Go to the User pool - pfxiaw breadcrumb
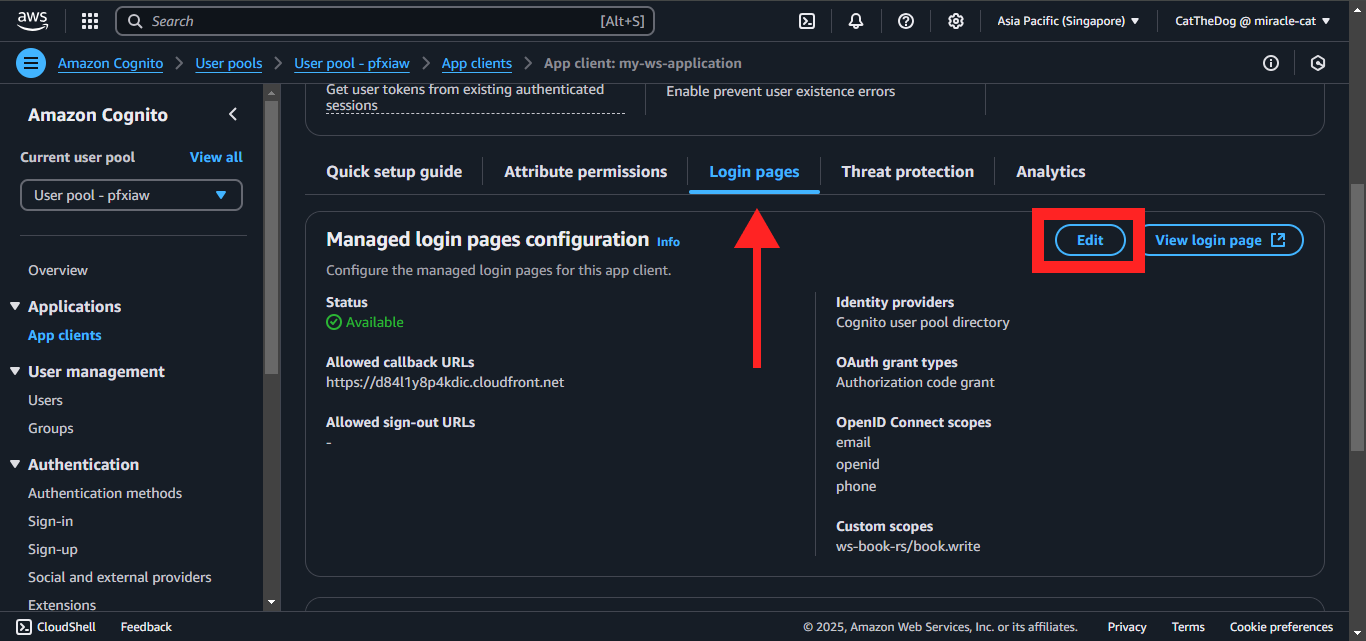This screenshot has height=641, width=1366. click(x=352, y=63)
